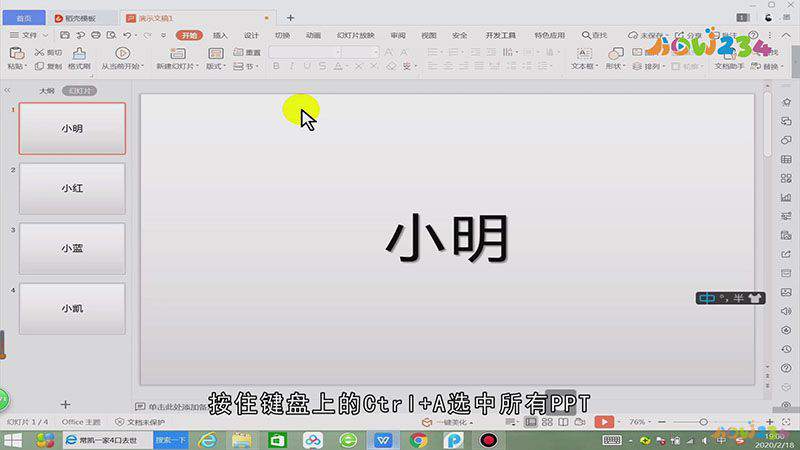Click the 从当前开始 play slideshow icon
Screen dimensions: 800x450
point(122,53)
